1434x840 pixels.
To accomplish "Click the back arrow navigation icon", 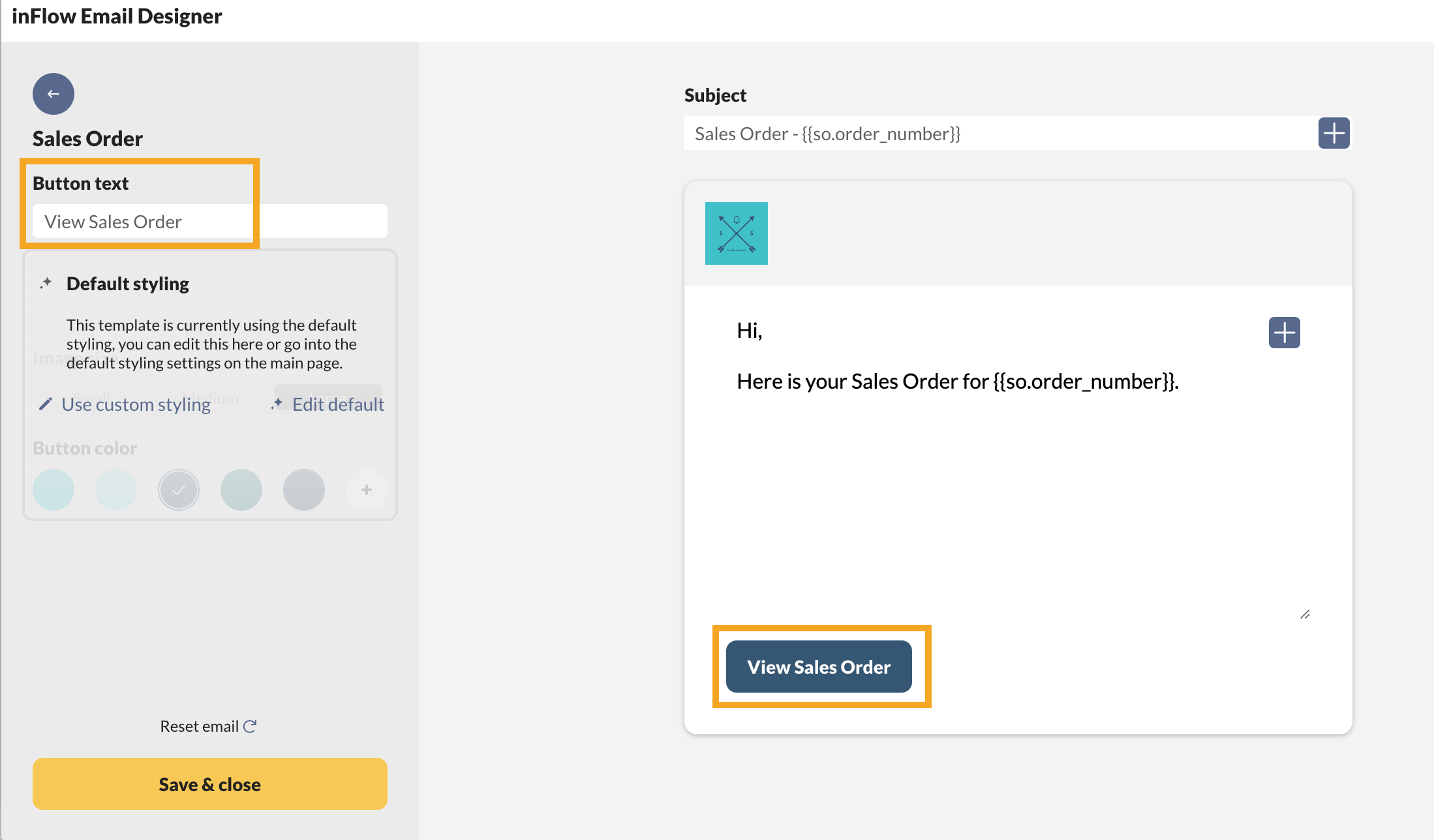I will coord(53,94).
